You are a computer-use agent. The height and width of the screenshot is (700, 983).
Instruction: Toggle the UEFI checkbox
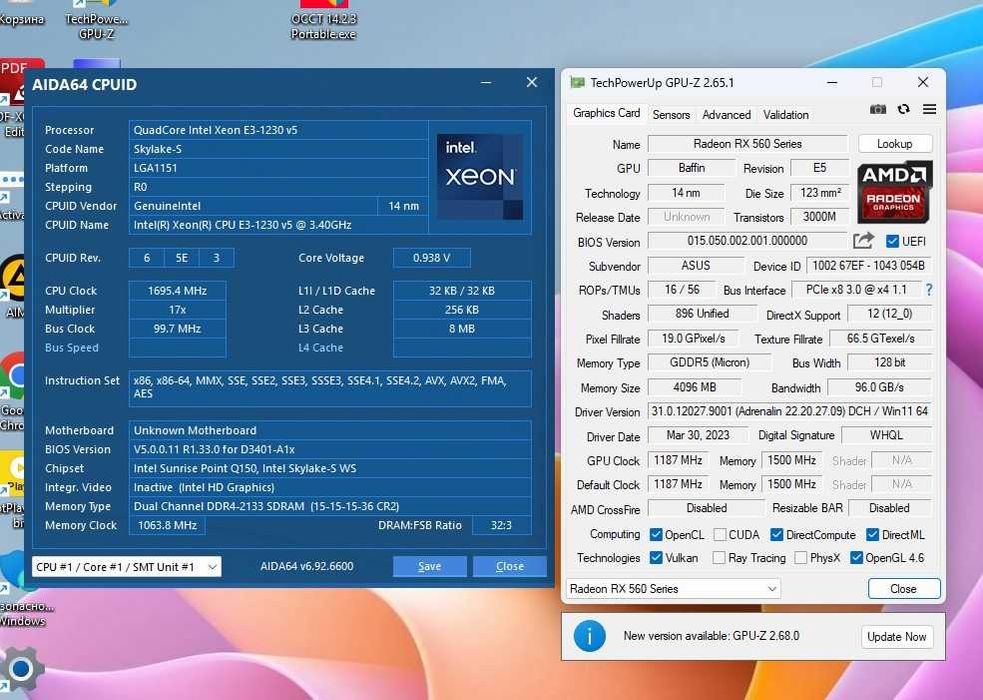[892, 241]
